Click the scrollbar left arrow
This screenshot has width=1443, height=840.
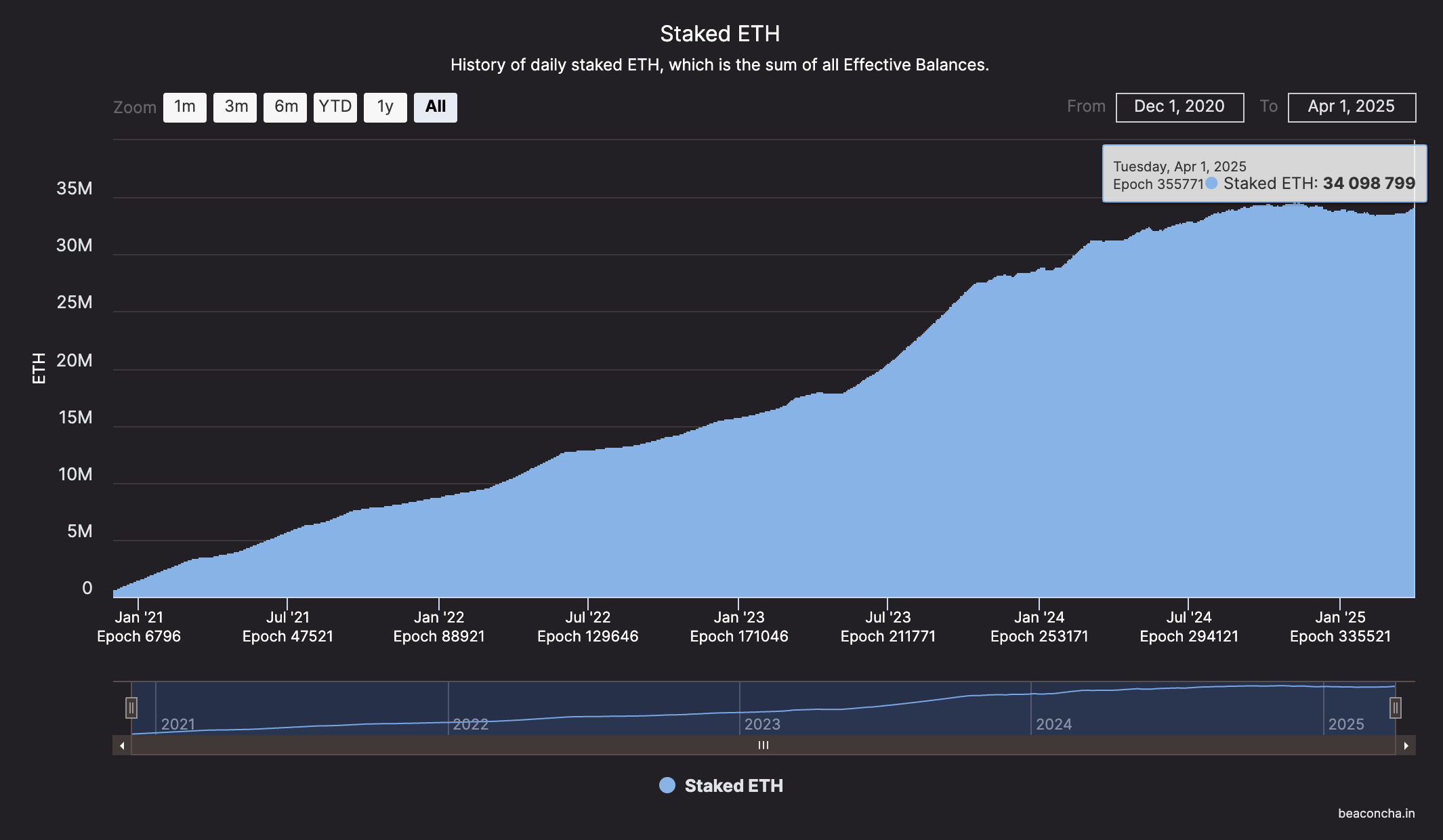[x=122, y=745]
